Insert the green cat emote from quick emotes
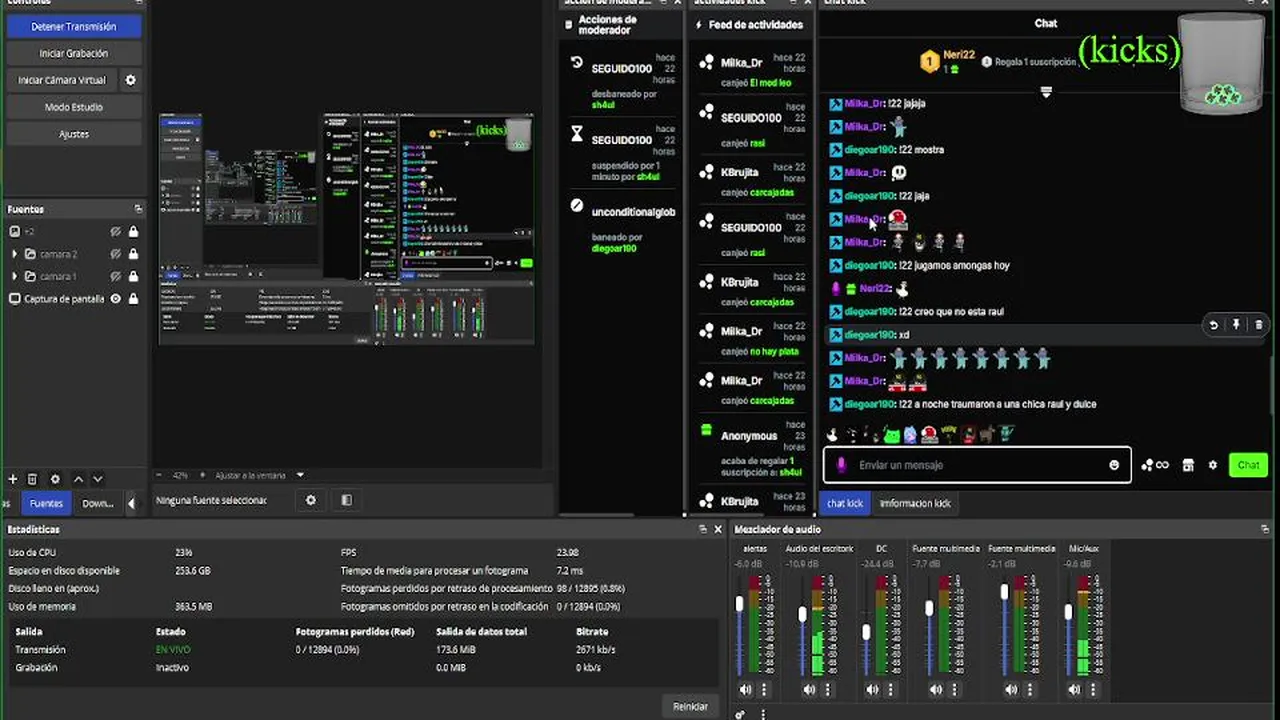 pos(891,435)
